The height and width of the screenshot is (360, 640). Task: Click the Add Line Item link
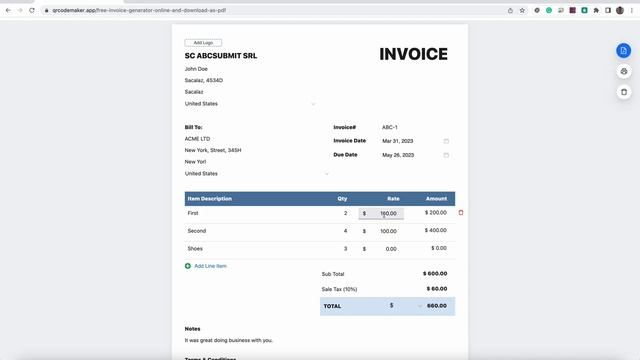[210, 266]
